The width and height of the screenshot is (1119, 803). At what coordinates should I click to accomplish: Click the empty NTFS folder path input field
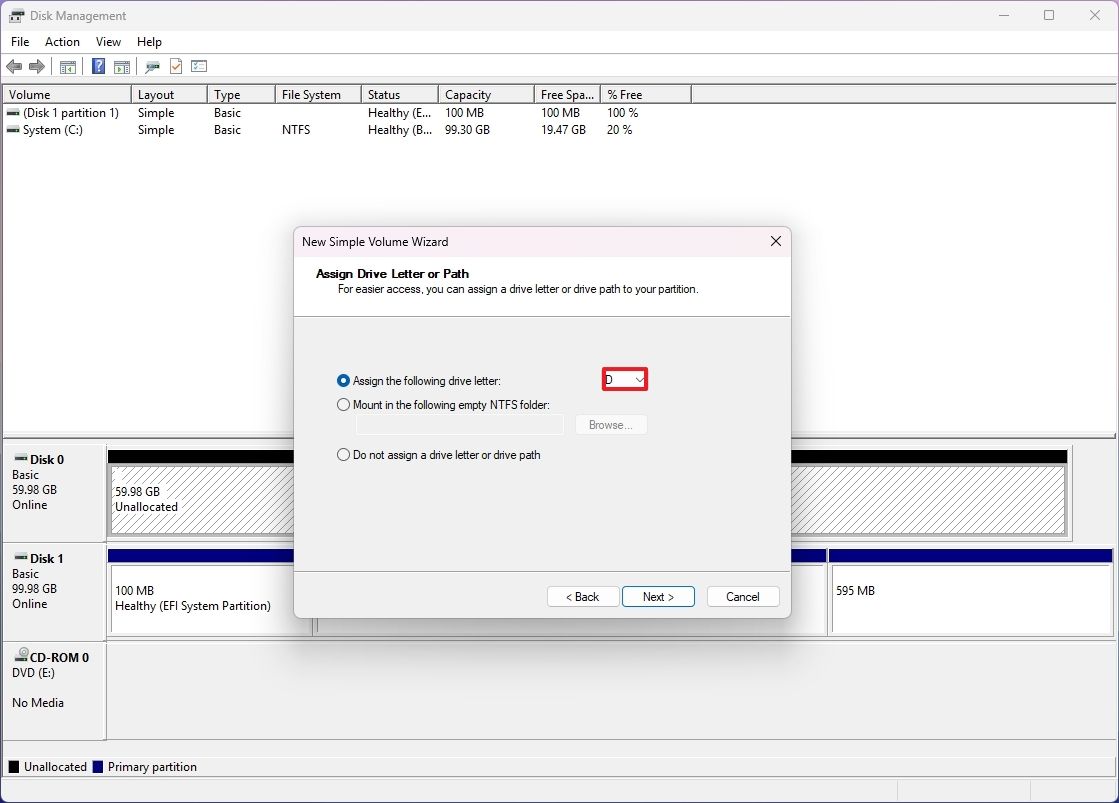(x=460, y=424)
